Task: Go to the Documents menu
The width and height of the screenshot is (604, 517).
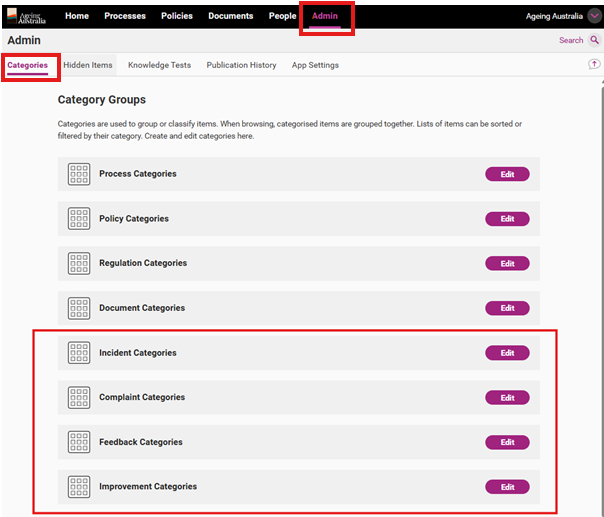Action: coord(231,16)
